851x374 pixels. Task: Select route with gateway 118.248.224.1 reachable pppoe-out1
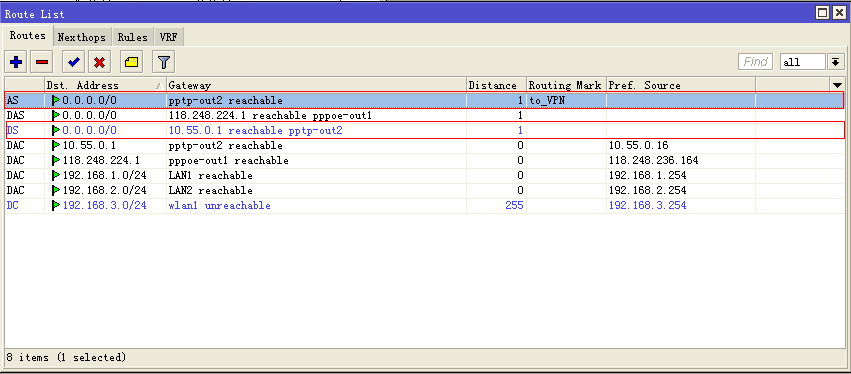[x=424, y=116]
